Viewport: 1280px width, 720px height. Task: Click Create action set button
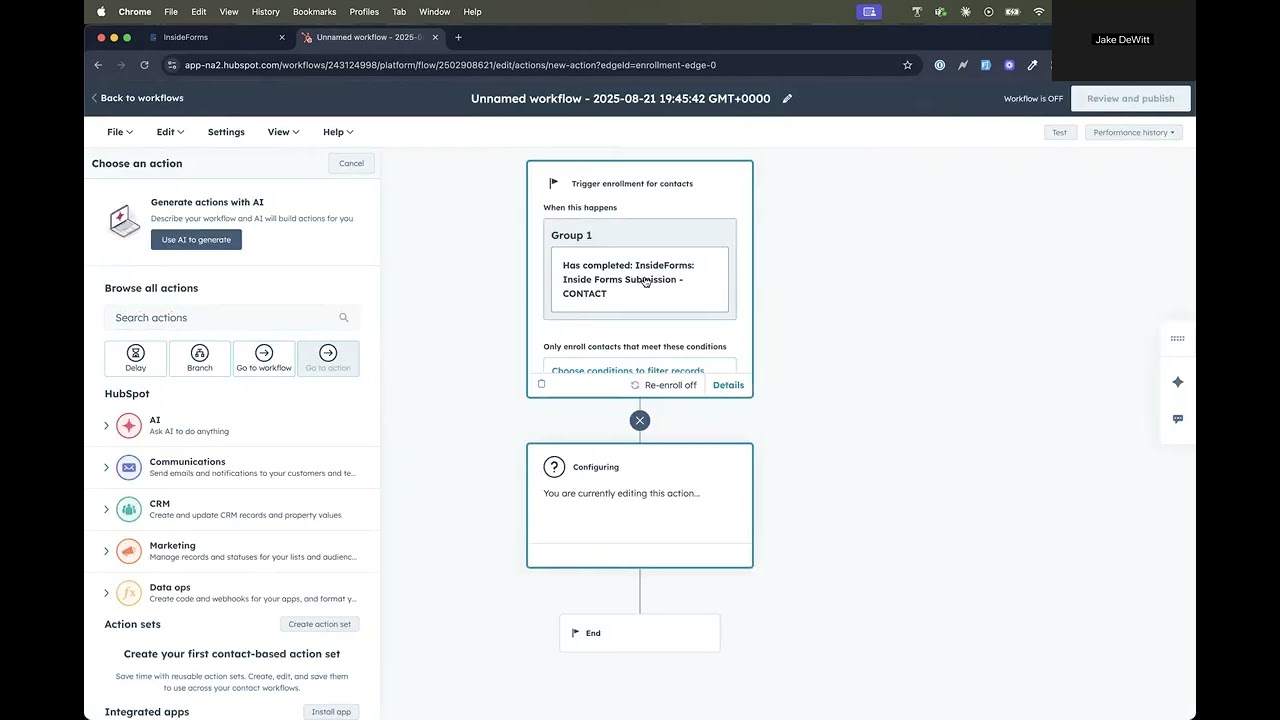tap(320, 624)
